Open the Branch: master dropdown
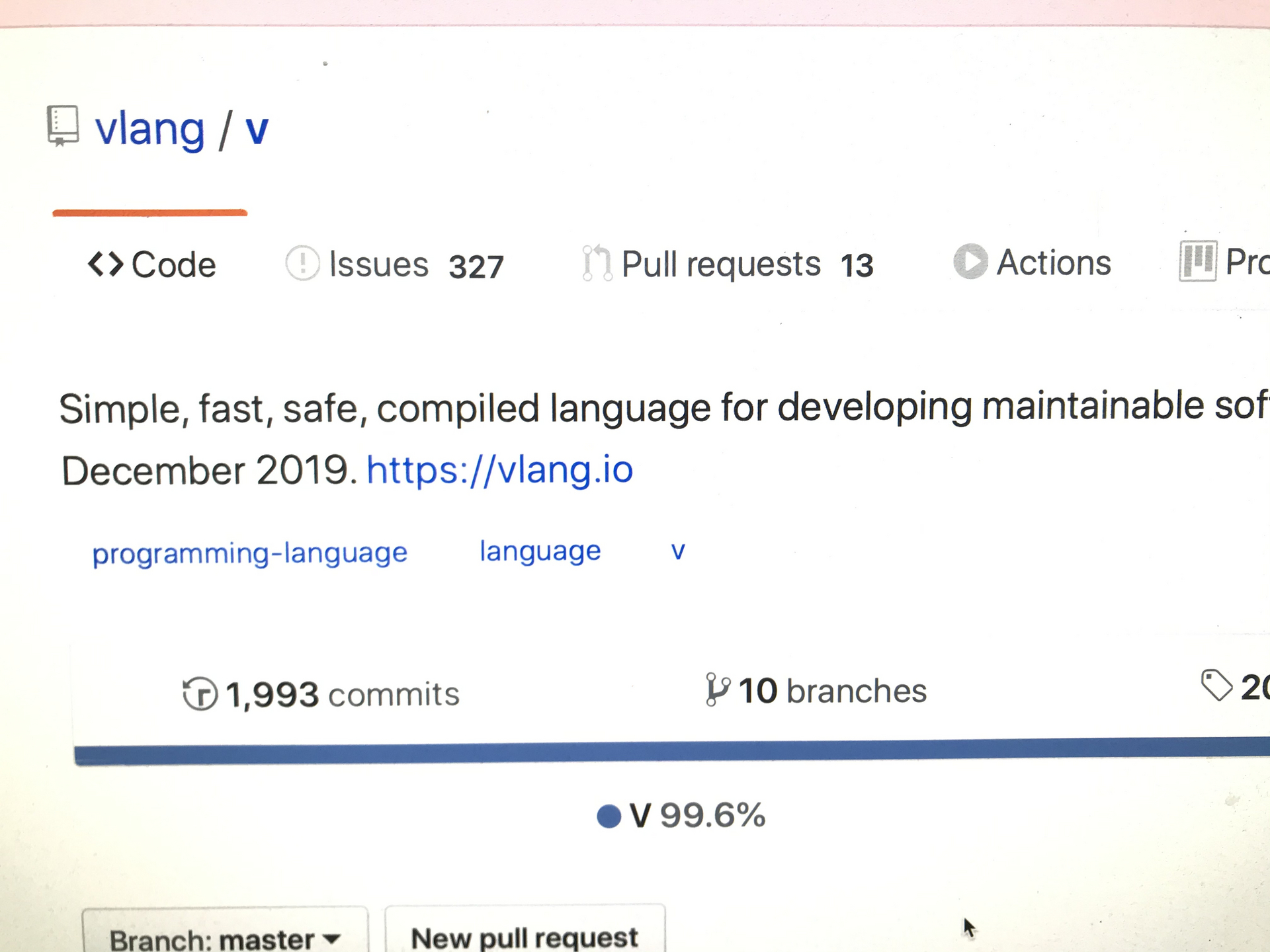 [x=225, y=930]
